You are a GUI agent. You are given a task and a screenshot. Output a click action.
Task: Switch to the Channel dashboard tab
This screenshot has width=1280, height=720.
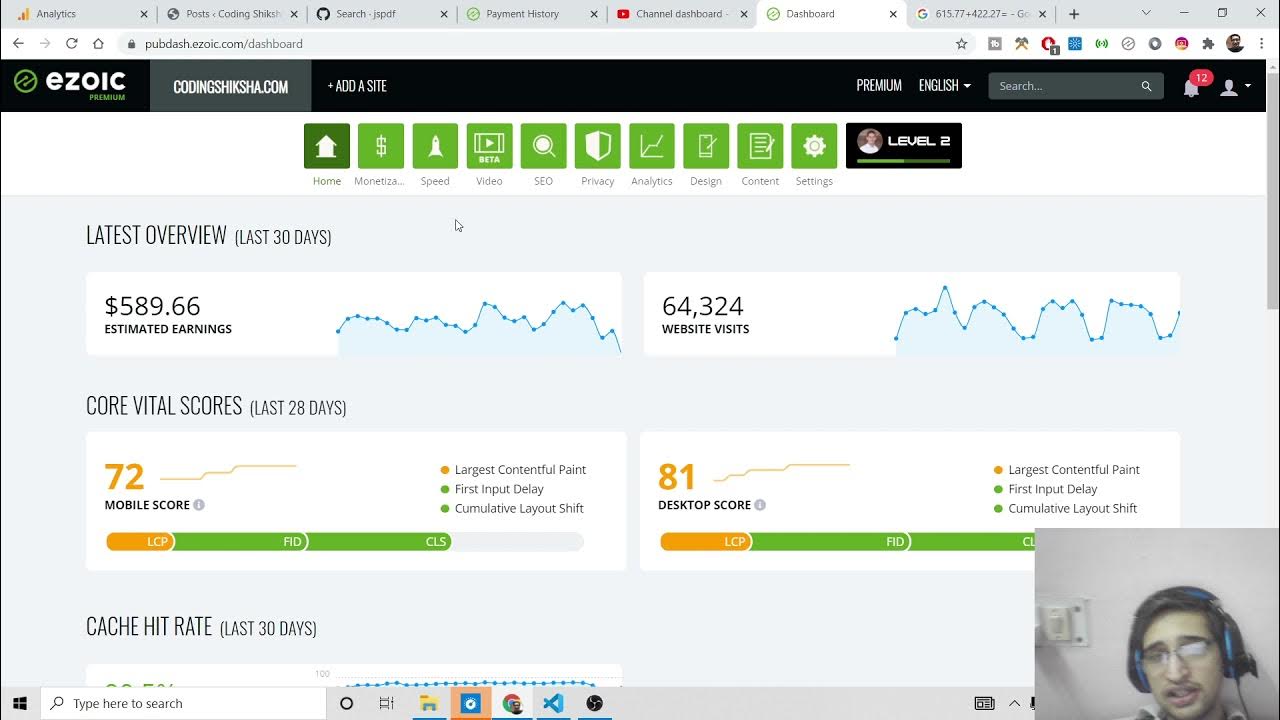point(682,14)
